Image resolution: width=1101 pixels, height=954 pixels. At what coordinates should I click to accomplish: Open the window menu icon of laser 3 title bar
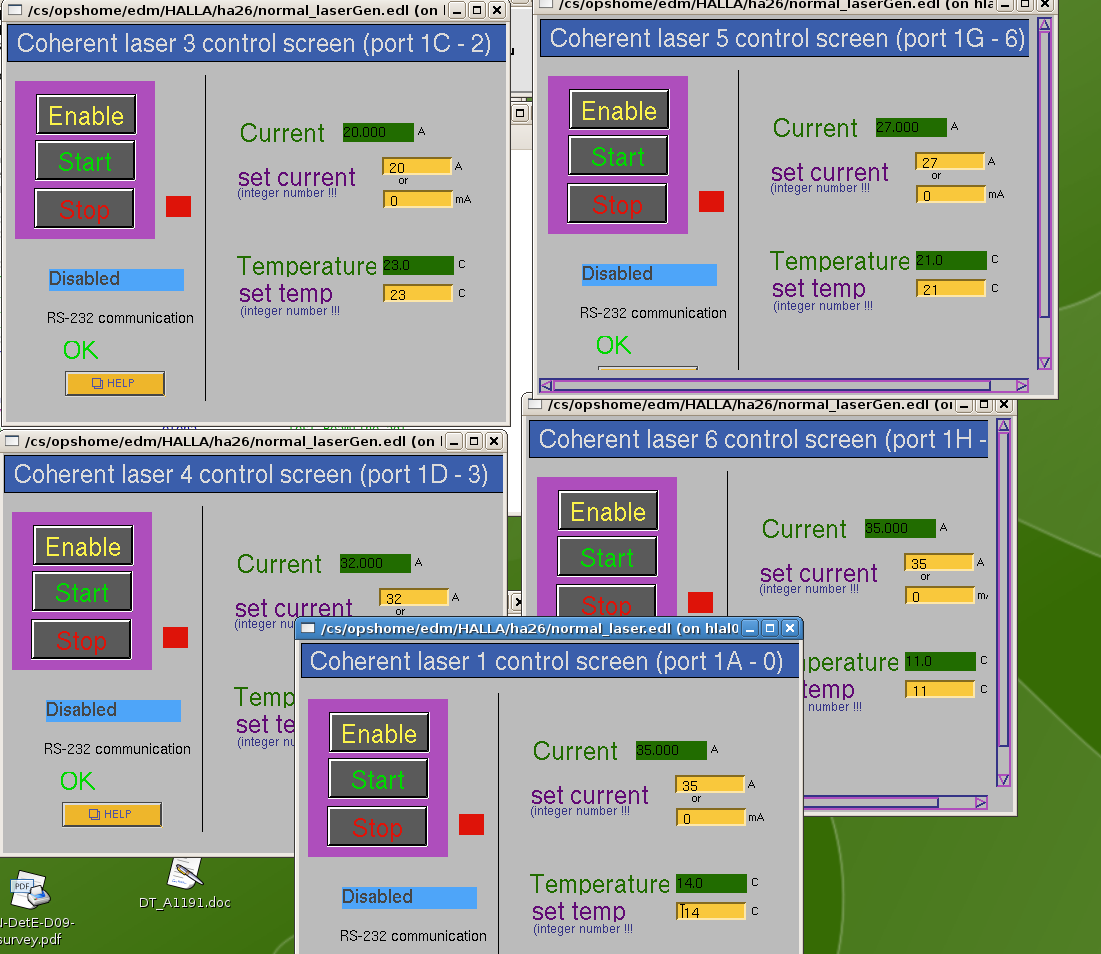click(14, 10)
